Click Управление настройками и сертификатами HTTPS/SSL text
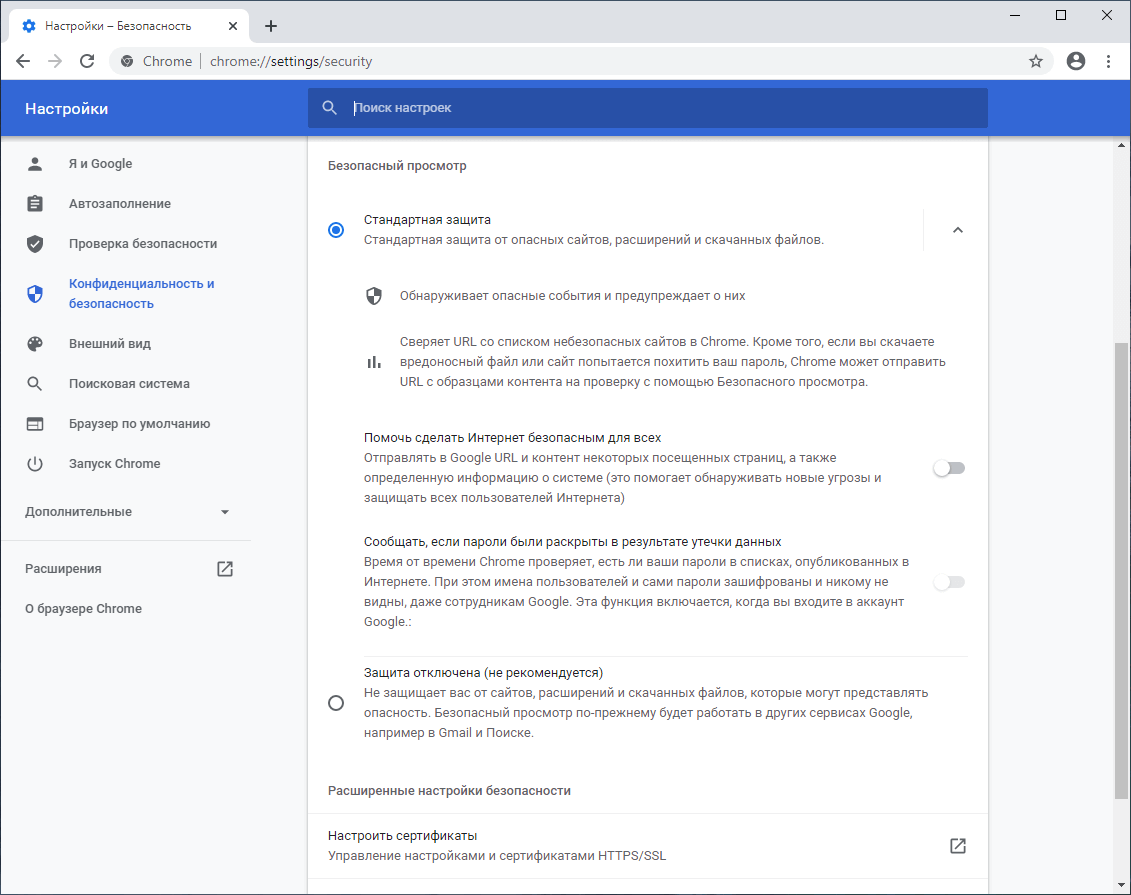The width and height of the screenshot is (1131, 895). [x=496, y=856]
